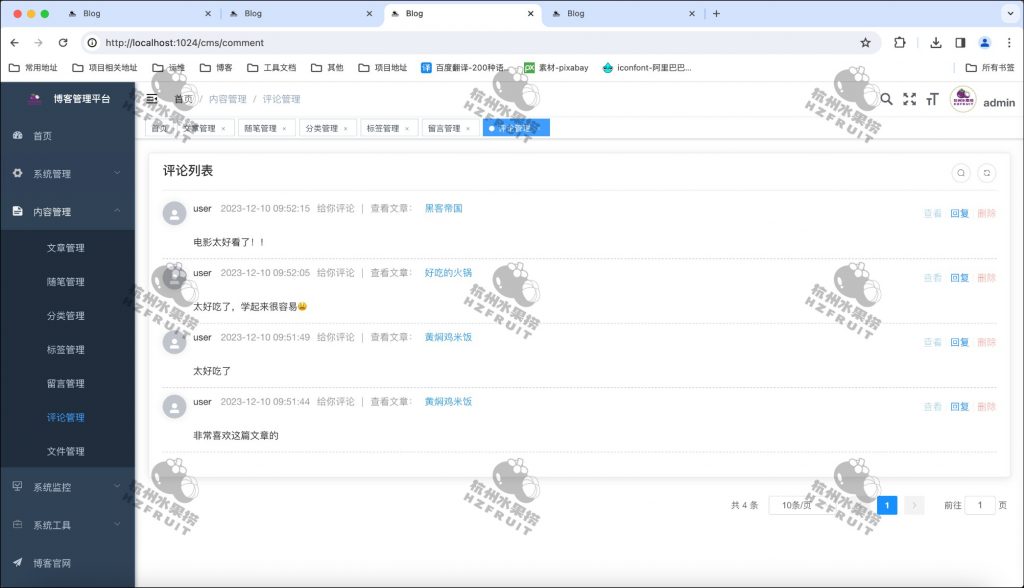Click the search icon on the comment list panel
The height and width of the screenshot is (588, 1024).
[x=961, y=172]
